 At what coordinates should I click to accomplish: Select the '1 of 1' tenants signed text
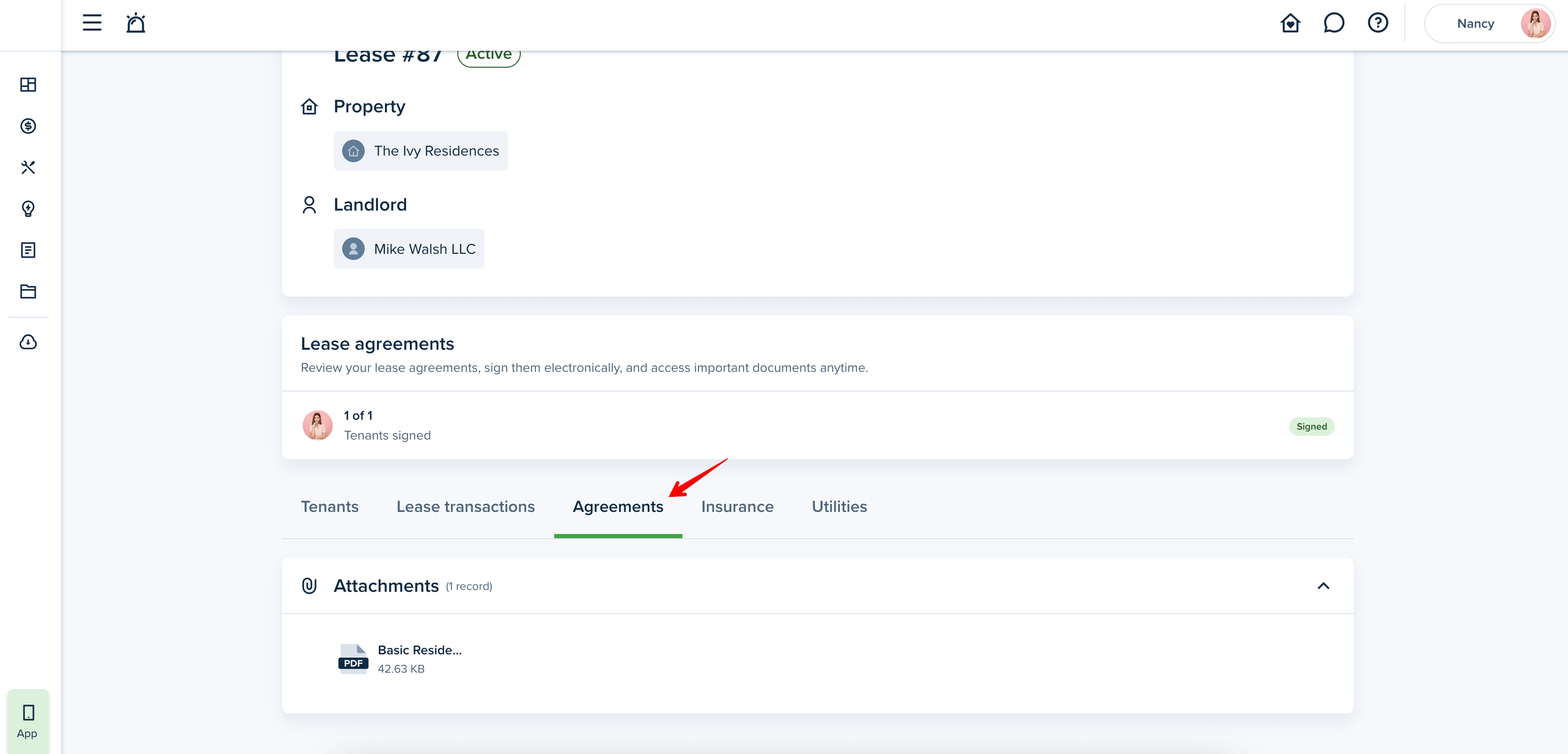[358, 416]
